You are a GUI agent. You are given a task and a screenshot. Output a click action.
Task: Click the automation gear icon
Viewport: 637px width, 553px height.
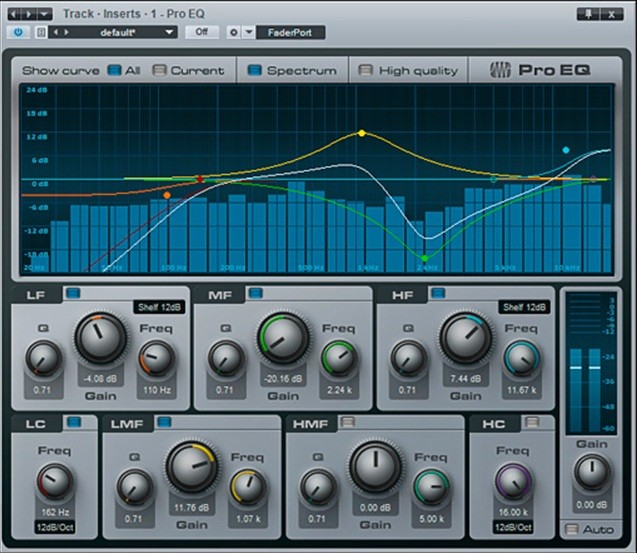point(234,32)
